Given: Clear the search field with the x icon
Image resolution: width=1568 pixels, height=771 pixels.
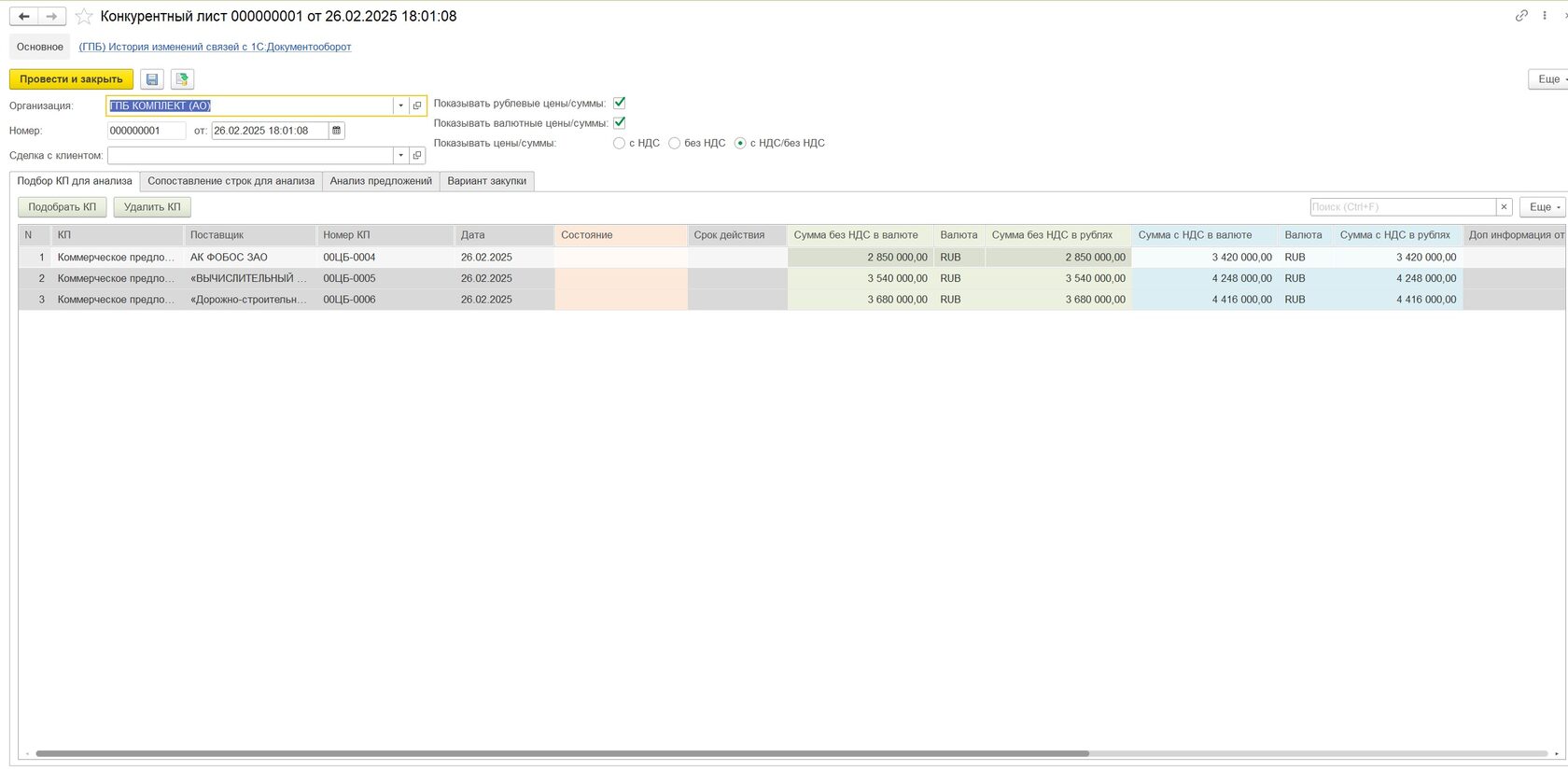Looking at the screenshot, I should 1504,207.
